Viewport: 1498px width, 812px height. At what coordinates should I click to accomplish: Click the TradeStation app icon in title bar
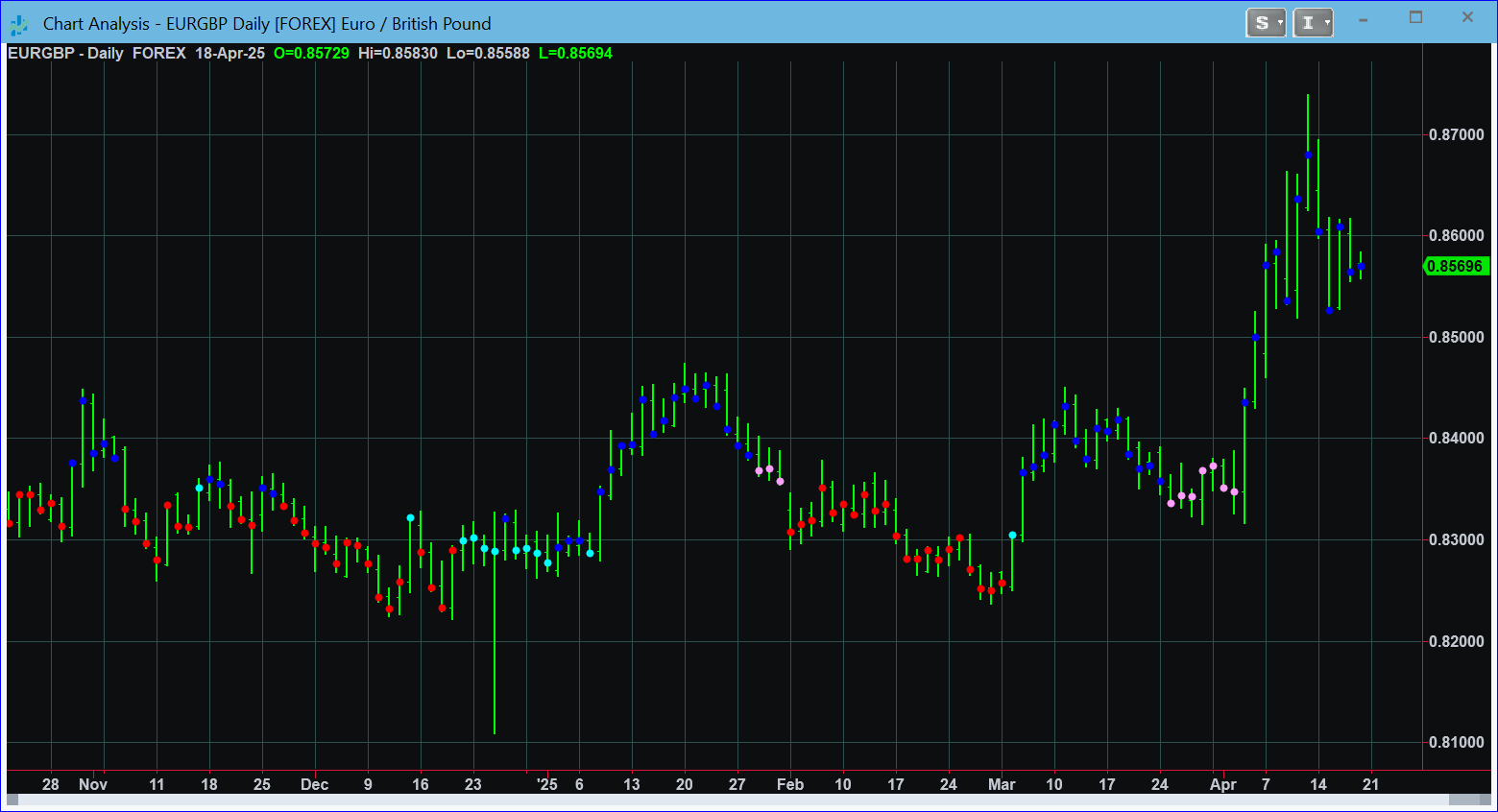pos(19,24)
